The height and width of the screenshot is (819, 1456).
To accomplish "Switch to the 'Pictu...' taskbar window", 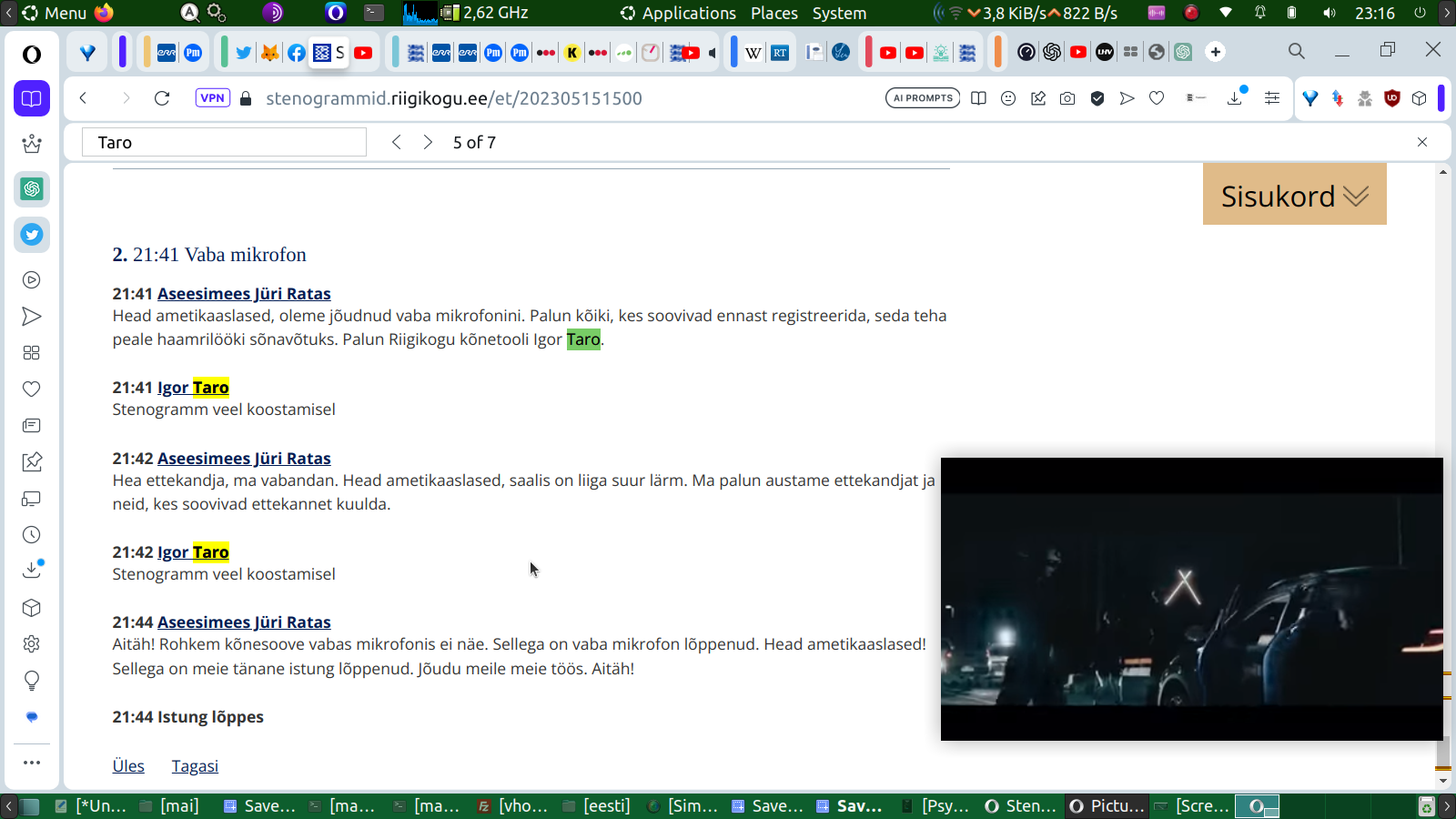I will point(1107,806).
